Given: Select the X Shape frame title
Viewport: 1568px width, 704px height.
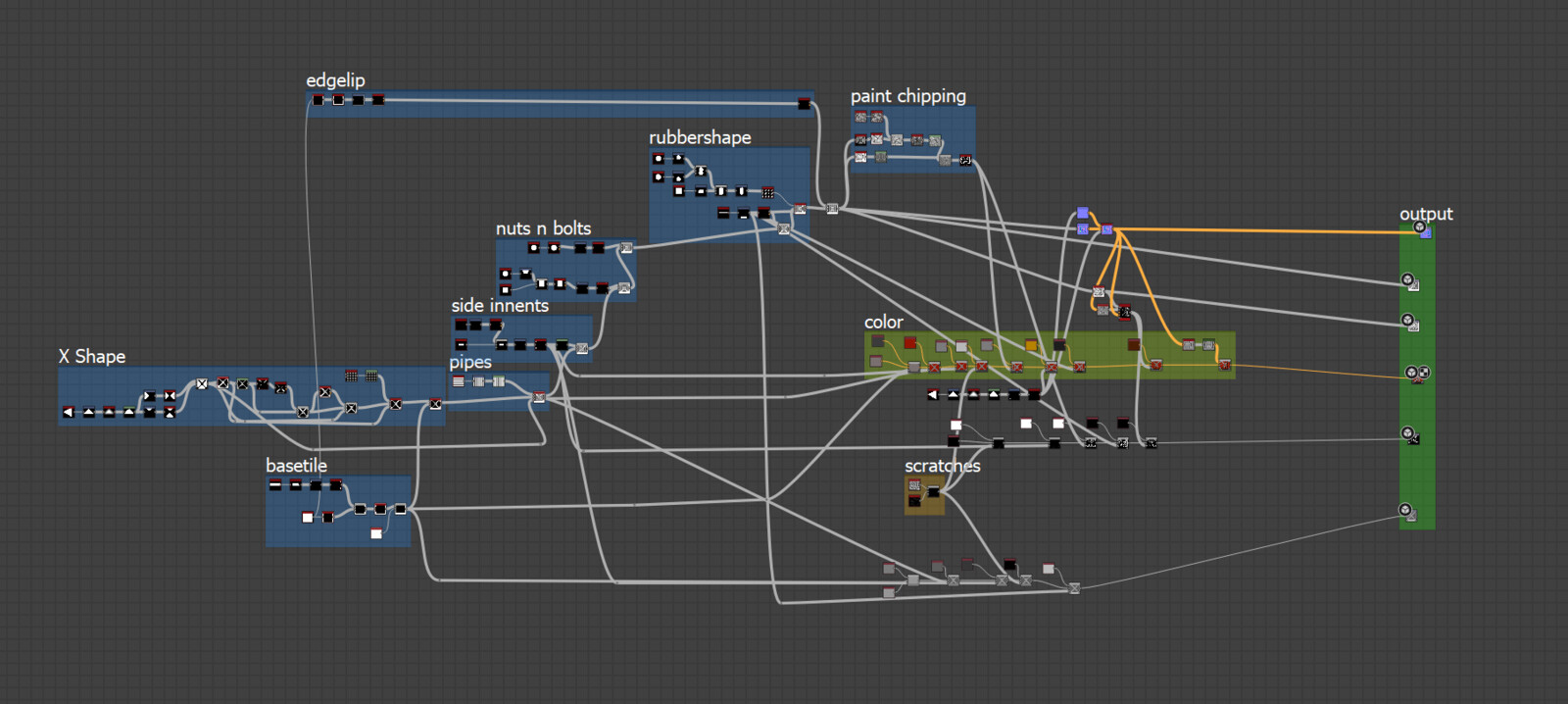Looking at the screenshot, I should 92,357.
